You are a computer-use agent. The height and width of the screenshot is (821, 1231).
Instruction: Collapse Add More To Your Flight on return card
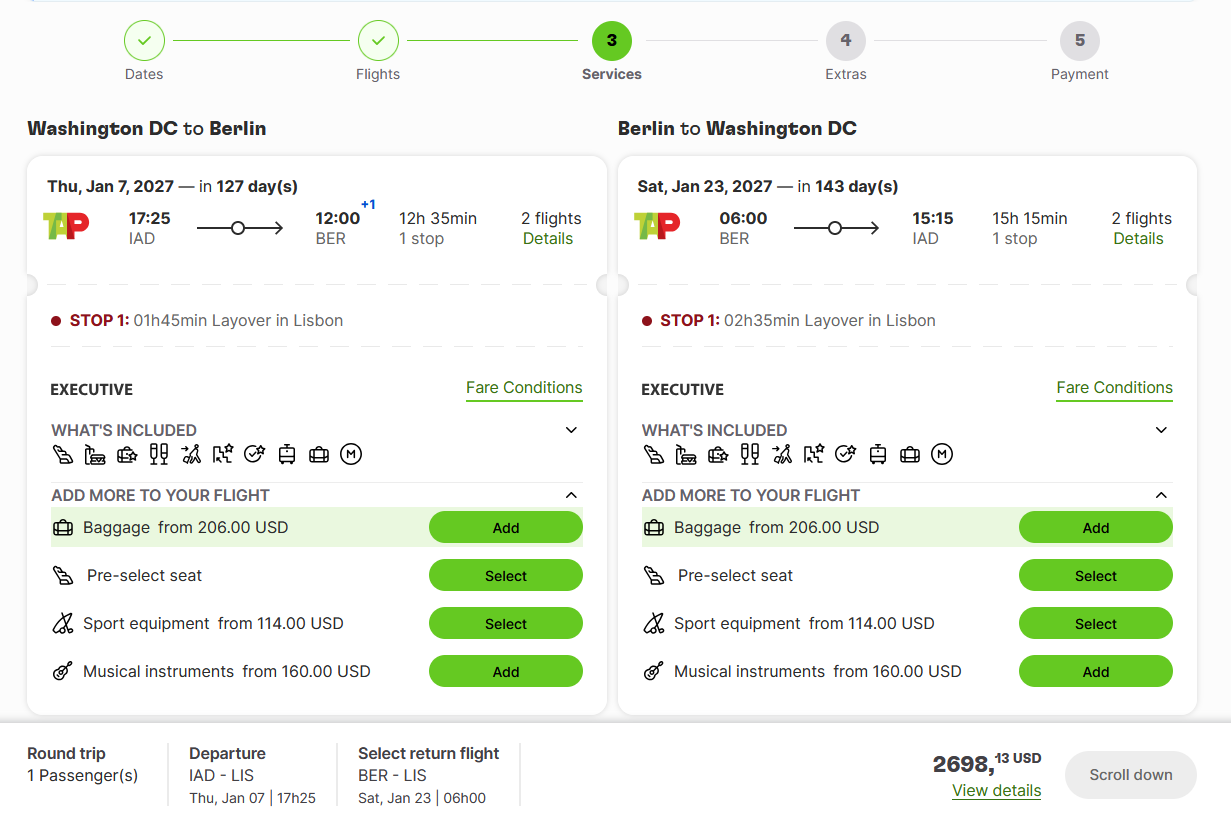tap(1161, 495)
